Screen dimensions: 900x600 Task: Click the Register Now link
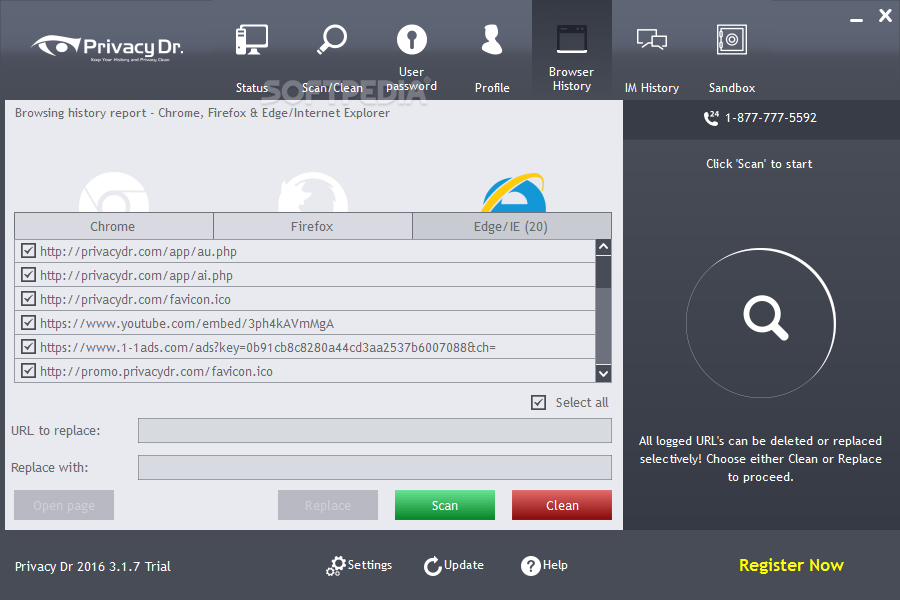[x=791, y=566]
